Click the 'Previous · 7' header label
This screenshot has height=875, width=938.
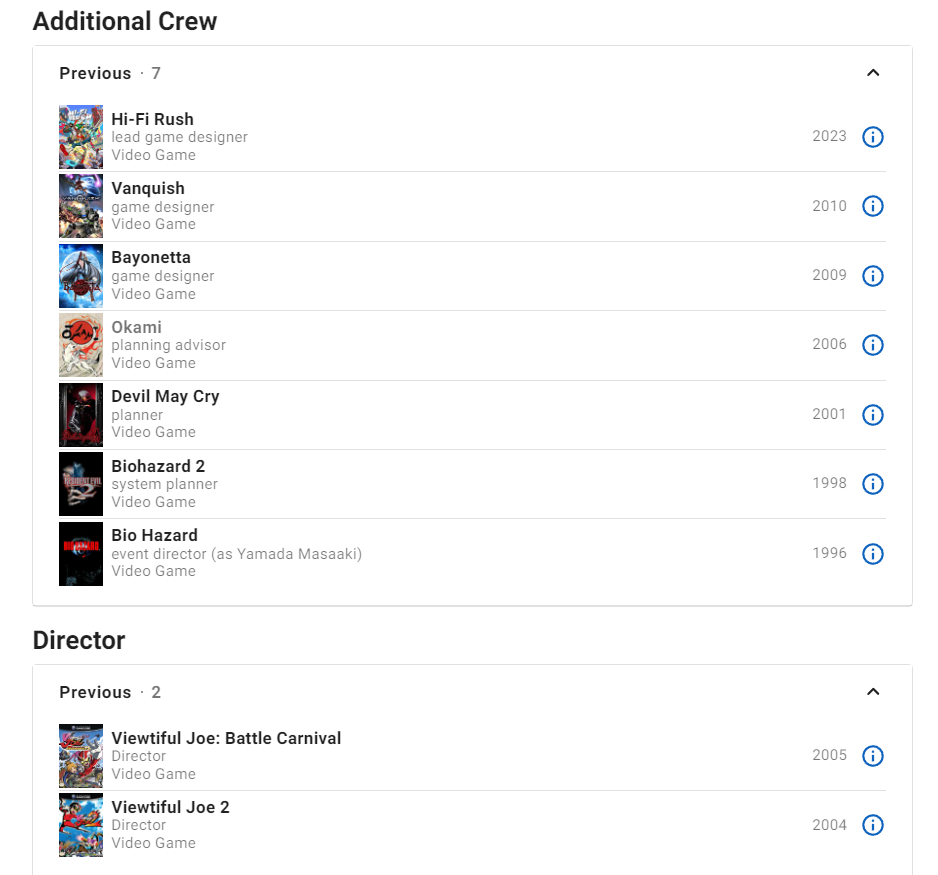(110, 73)
